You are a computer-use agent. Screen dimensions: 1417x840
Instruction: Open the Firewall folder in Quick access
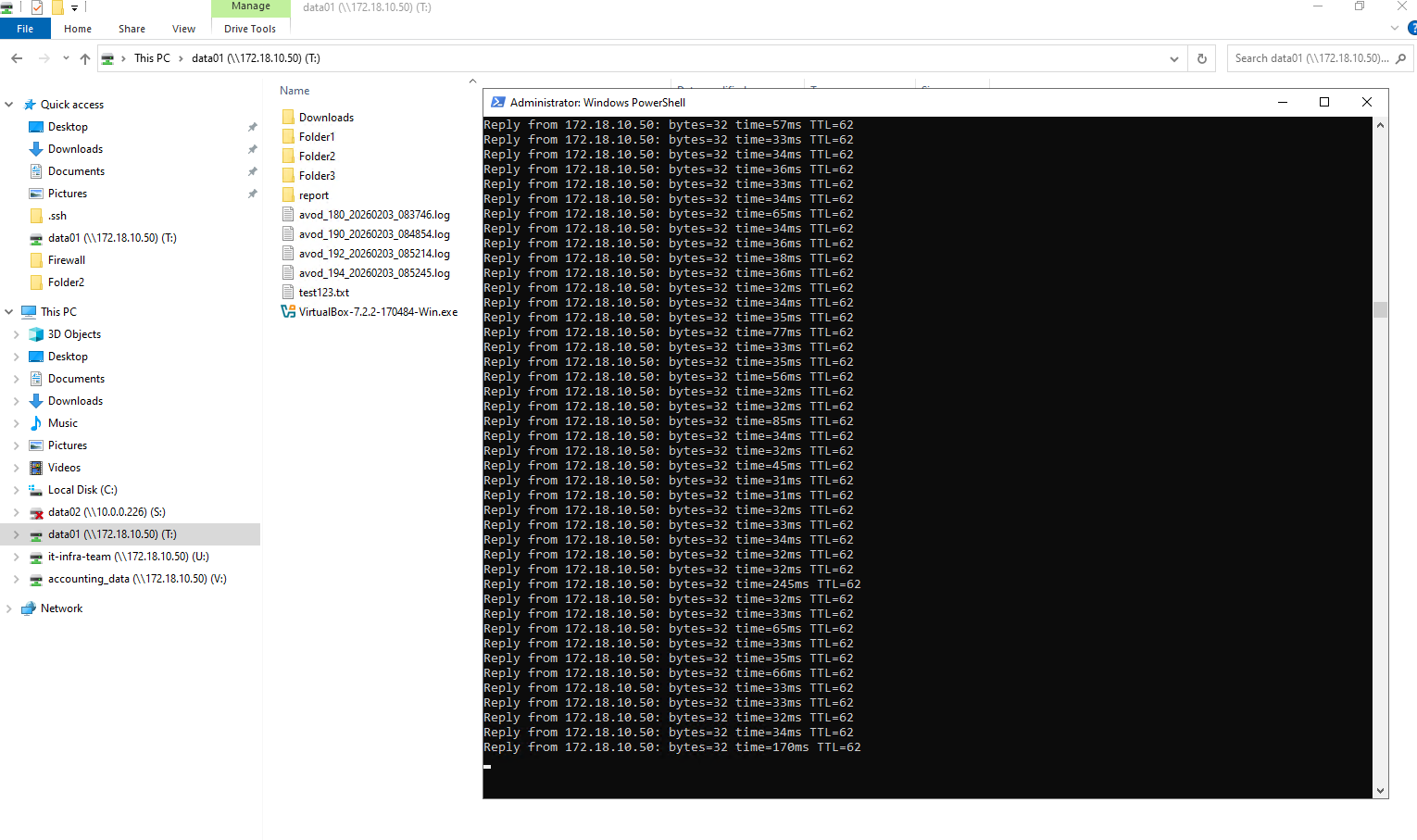[x=67, y=260]
